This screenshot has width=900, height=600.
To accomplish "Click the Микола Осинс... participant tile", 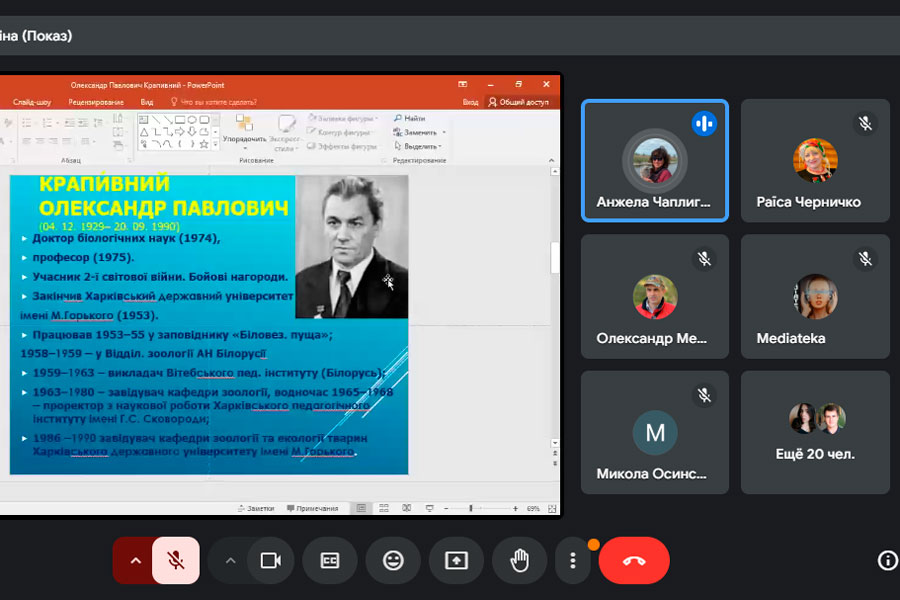I will (654, 432).
